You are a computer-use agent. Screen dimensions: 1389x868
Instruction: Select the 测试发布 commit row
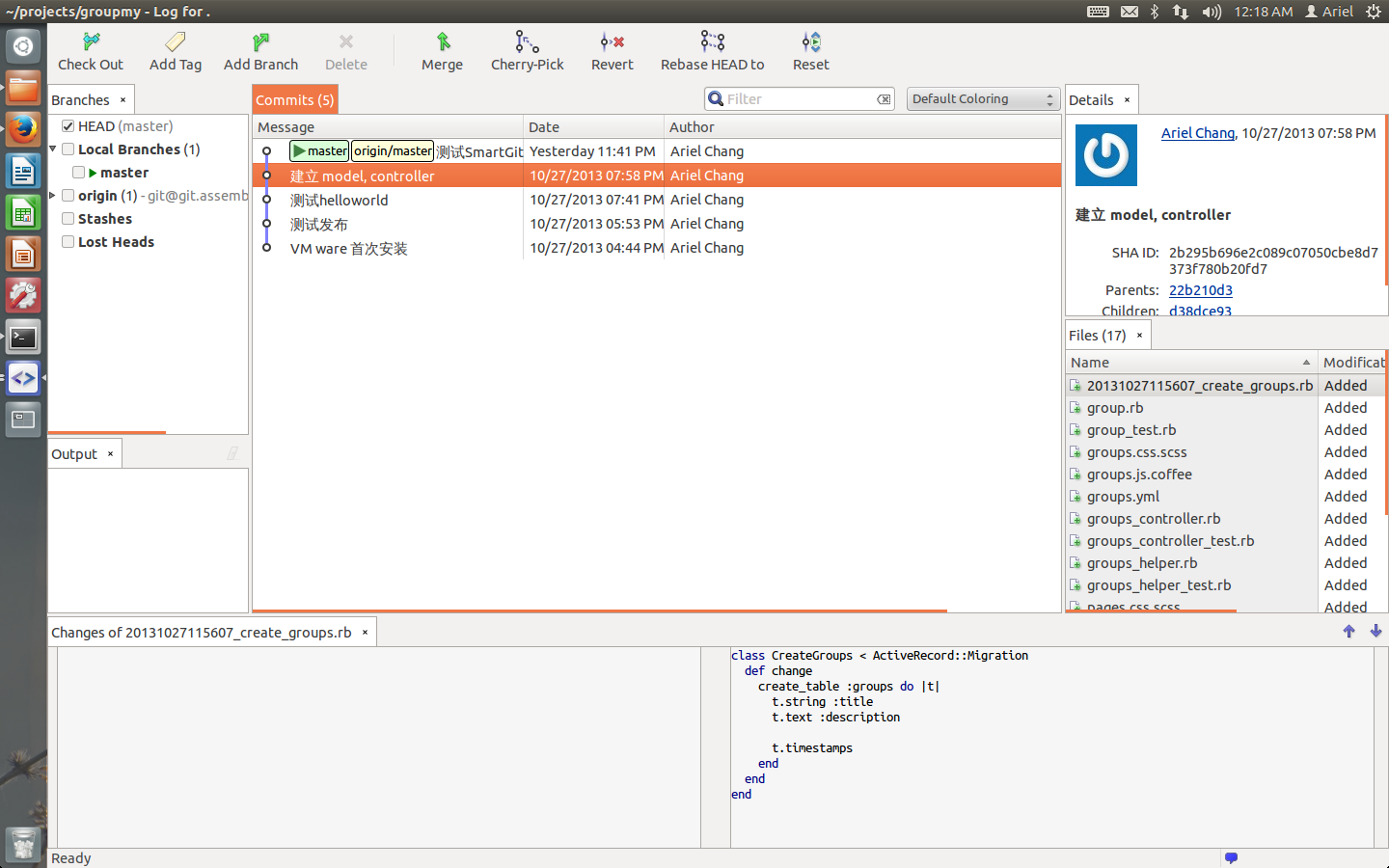pos(657,224)
